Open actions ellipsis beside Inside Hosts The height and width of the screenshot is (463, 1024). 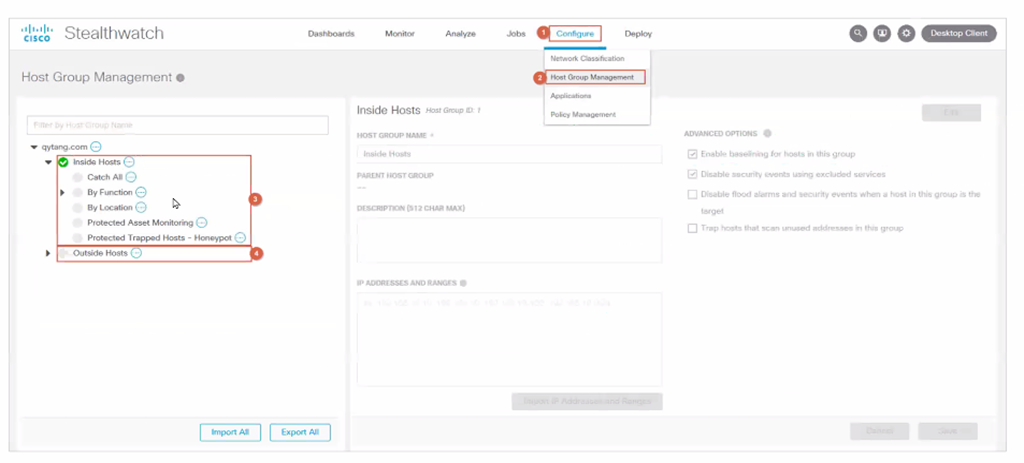pos(130,162)
